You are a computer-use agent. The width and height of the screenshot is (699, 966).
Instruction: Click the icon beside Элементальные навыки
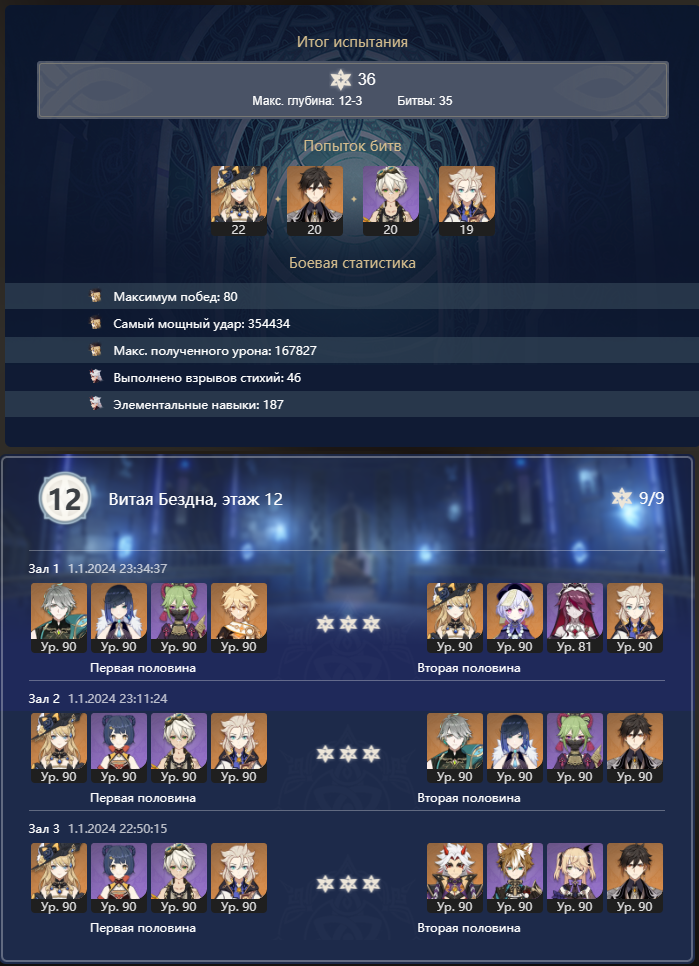pos(95,404)
